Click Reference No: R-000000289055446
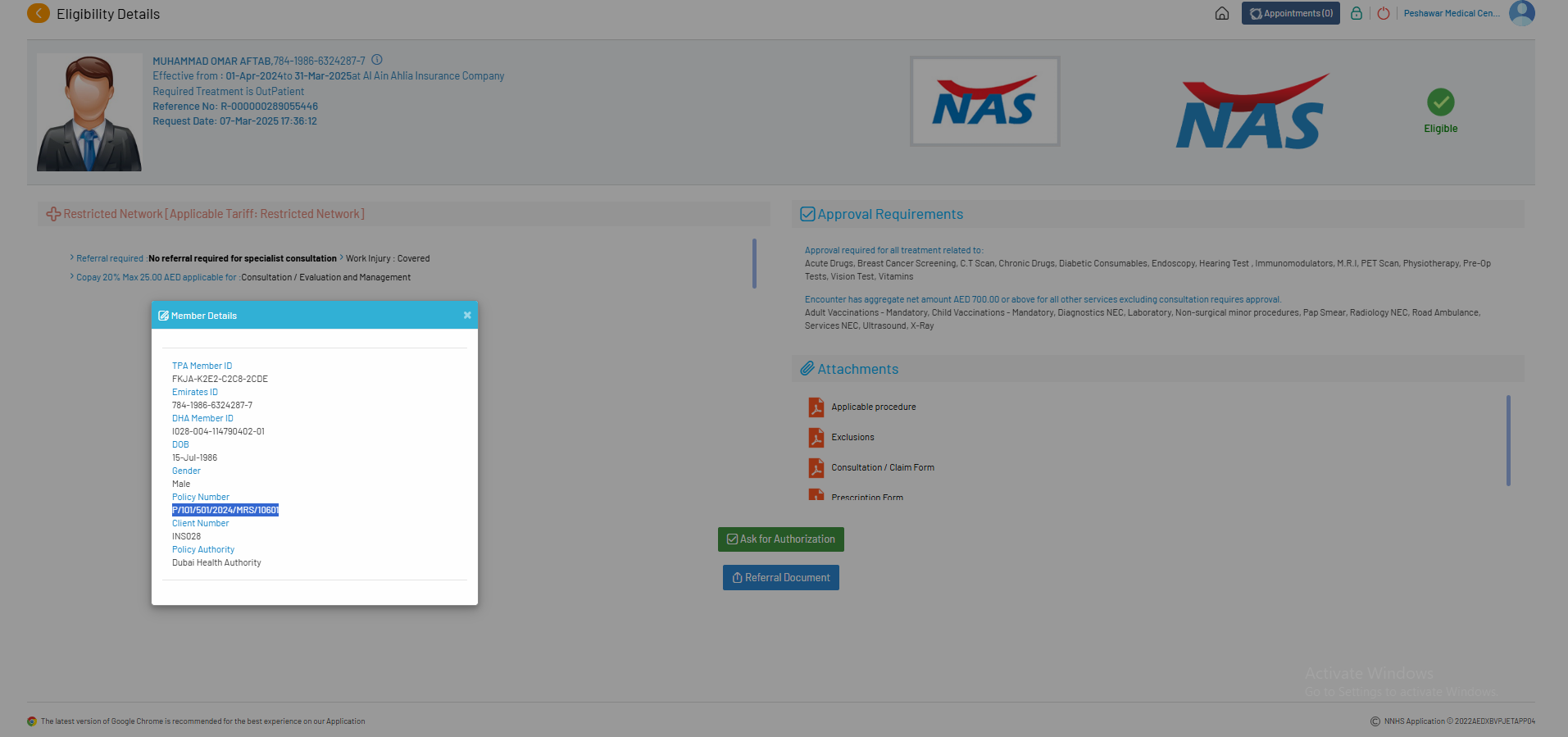This screenshot has width=1568, height=737. pyautogui.click(x=235, y=107)
